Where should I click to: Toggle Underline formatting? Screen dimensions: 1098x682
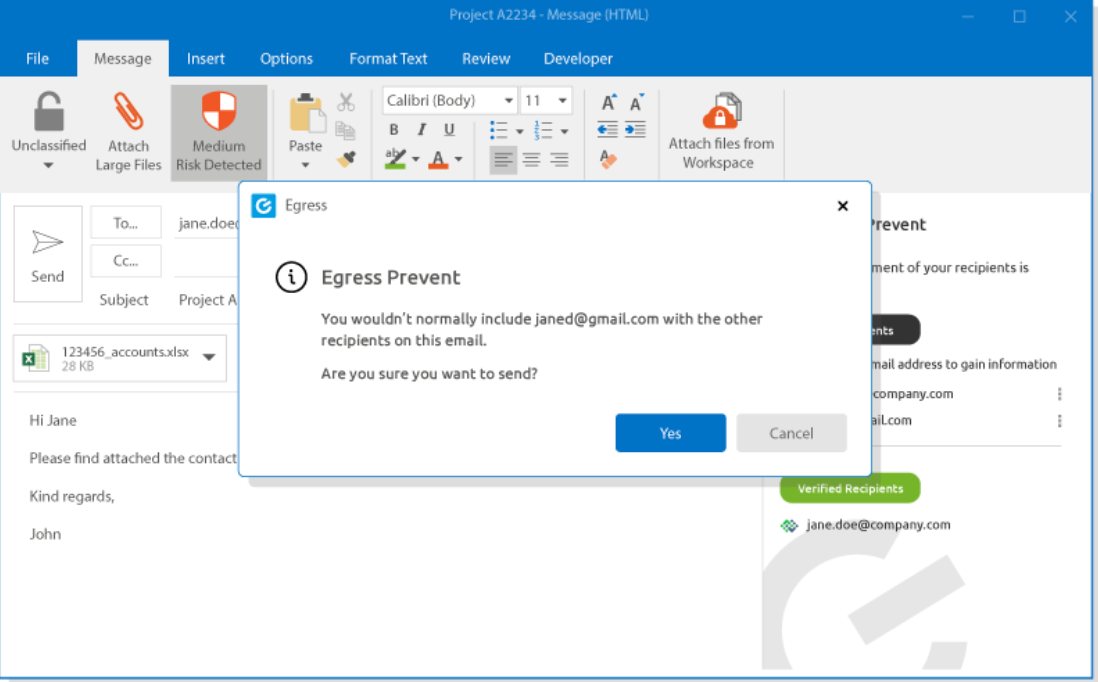pos(449,130)
